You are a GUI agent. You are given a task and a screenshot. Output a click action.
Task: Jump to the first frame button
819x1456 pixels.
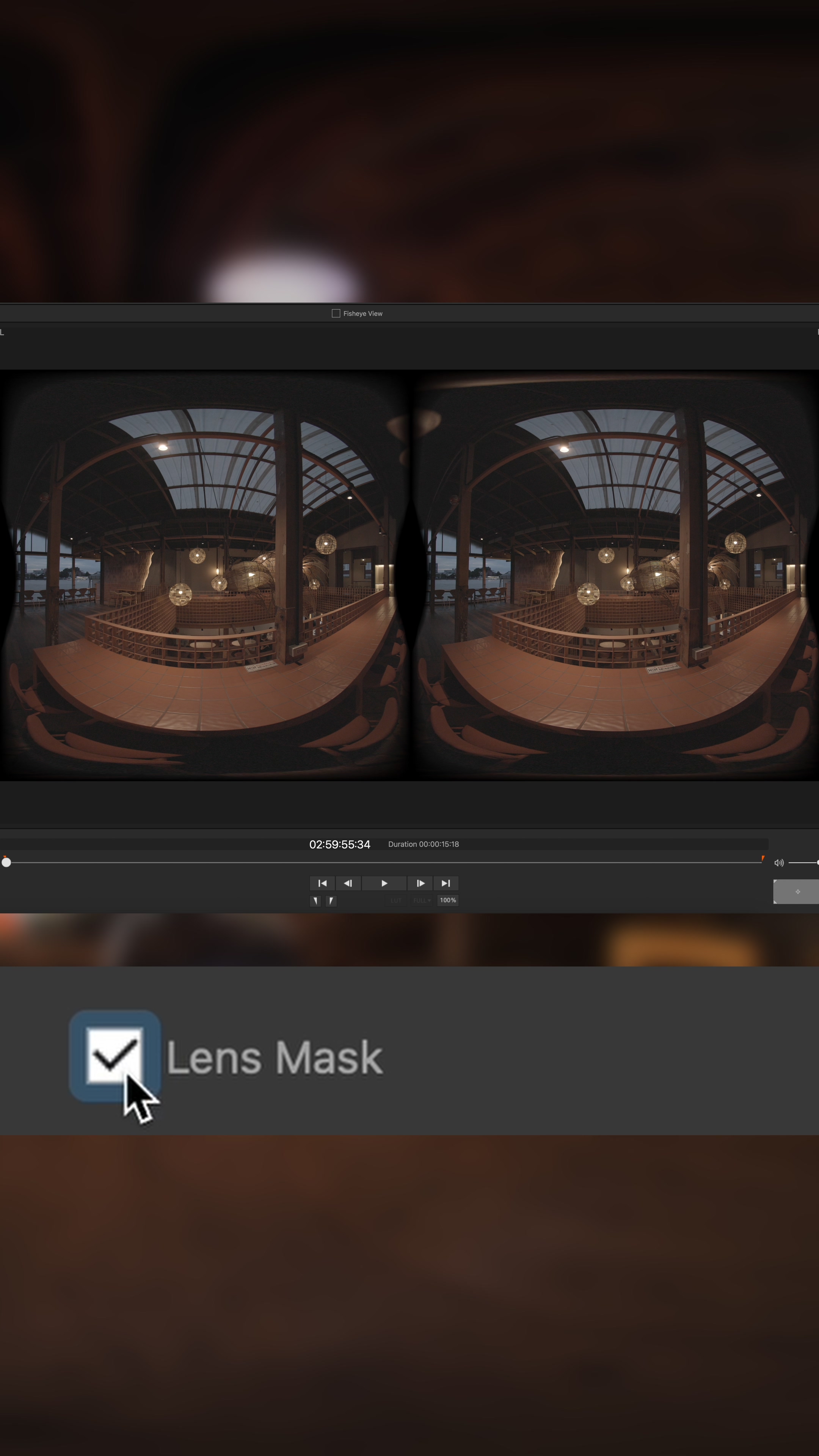[x=322, y=883]
